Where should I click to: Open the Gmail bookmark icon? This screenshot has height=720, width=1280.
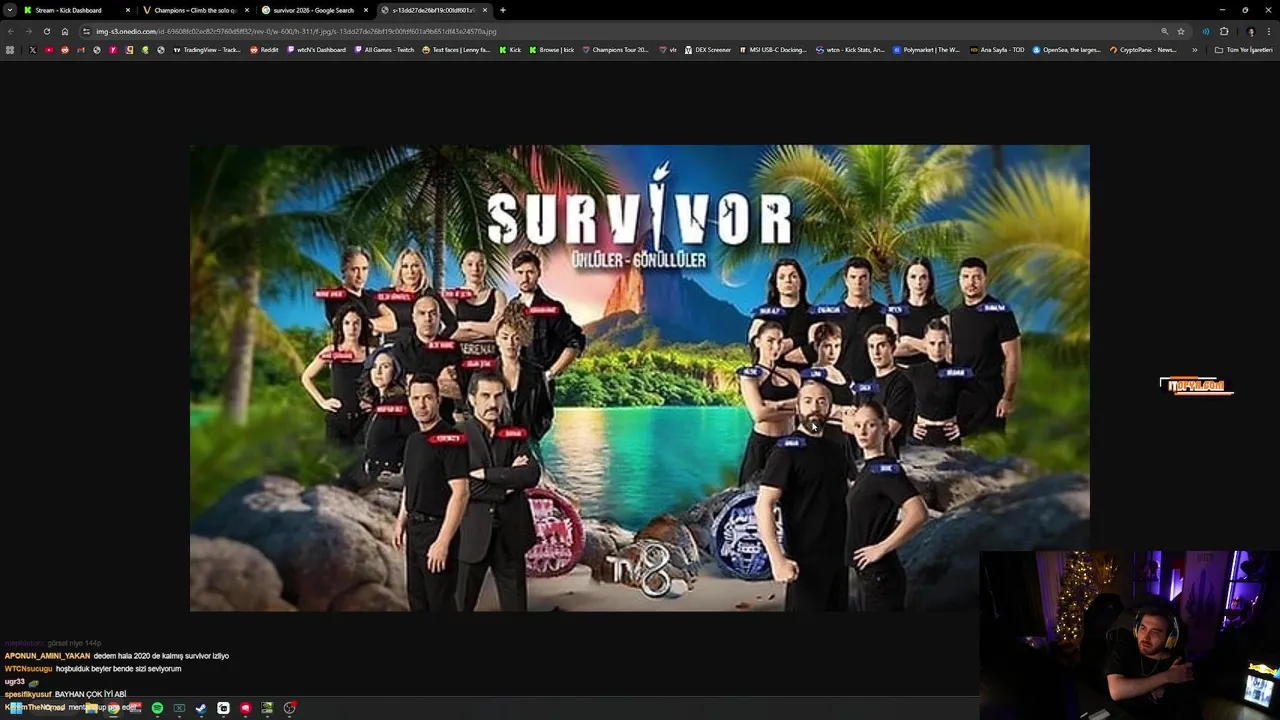[81, 50]
